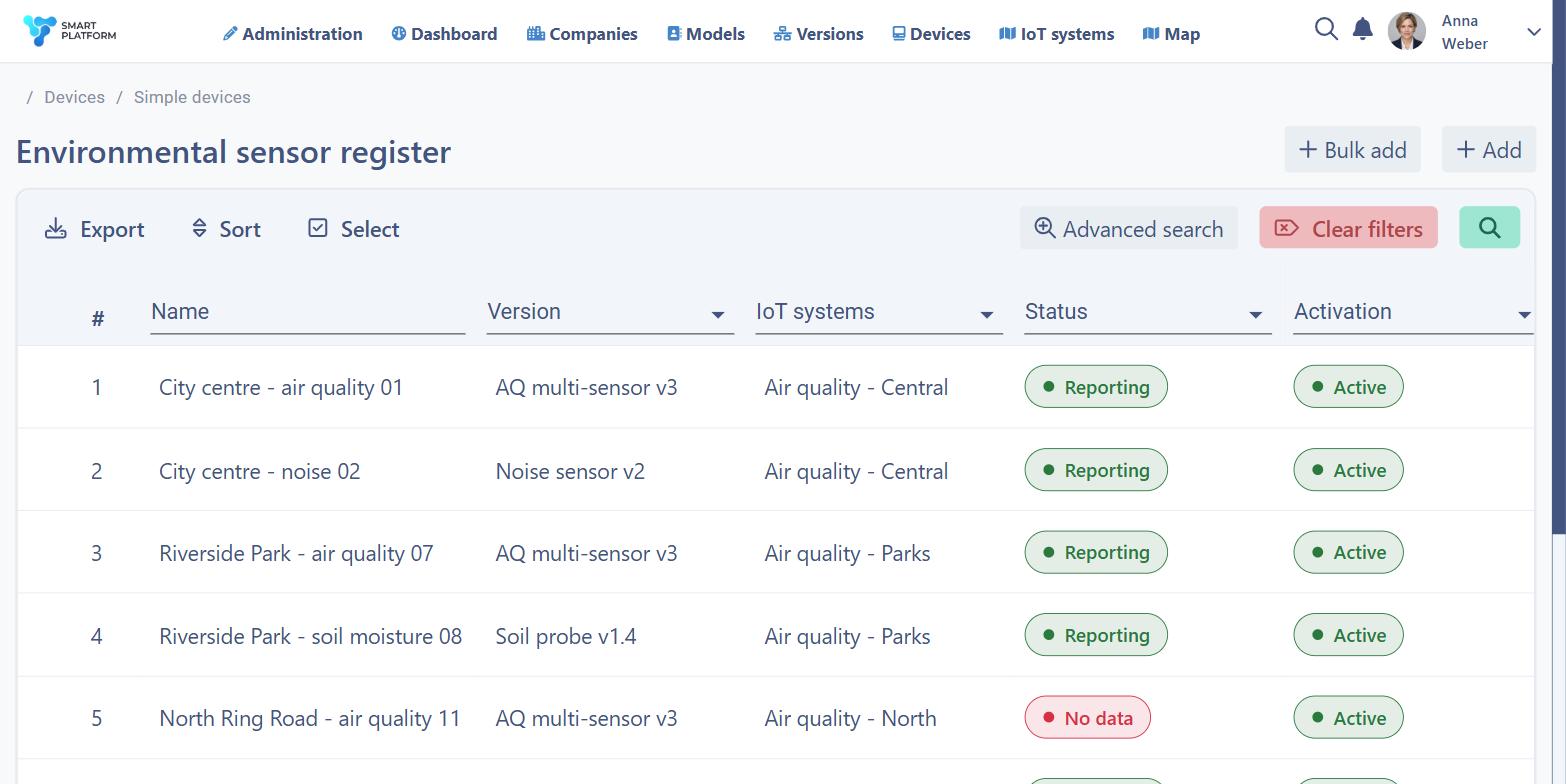Click the Name filter input field

pyautogui.click(x=308, y=312)
